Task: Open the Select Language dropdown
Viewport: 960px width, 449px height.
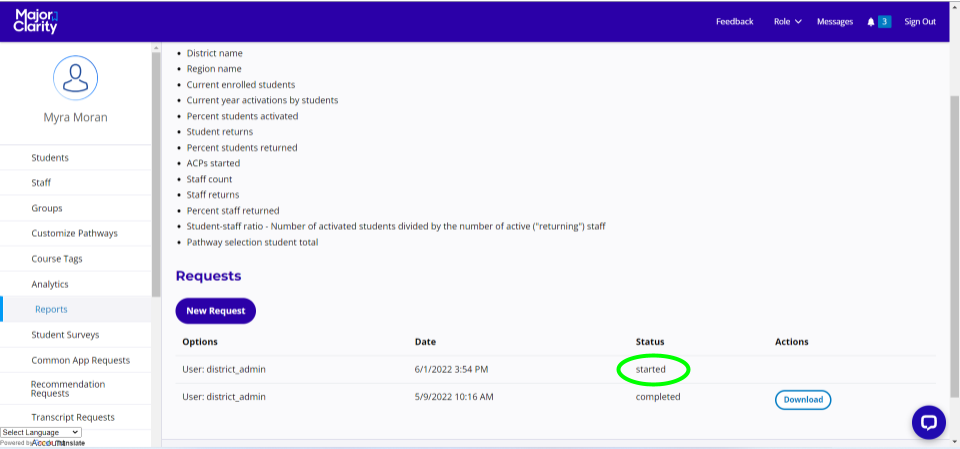Action: coord(41,432)
